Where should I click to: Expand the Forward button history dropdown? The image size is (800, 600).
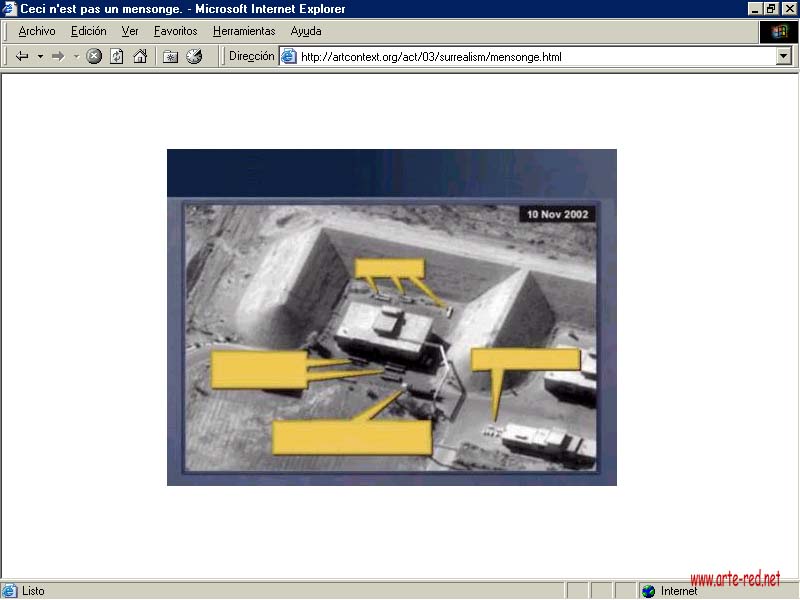[x=76, y=57]
